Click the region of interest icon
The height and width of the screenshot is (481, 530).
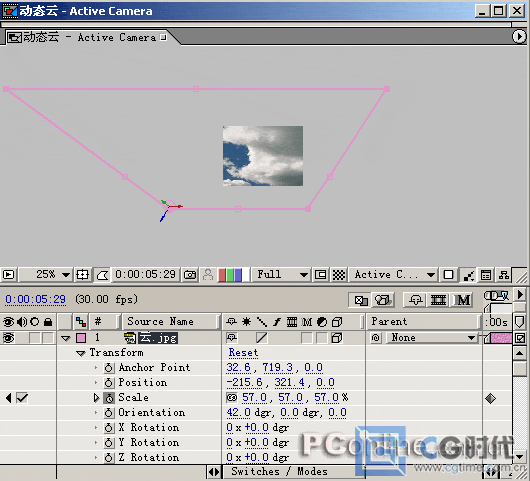pos(320,274)
